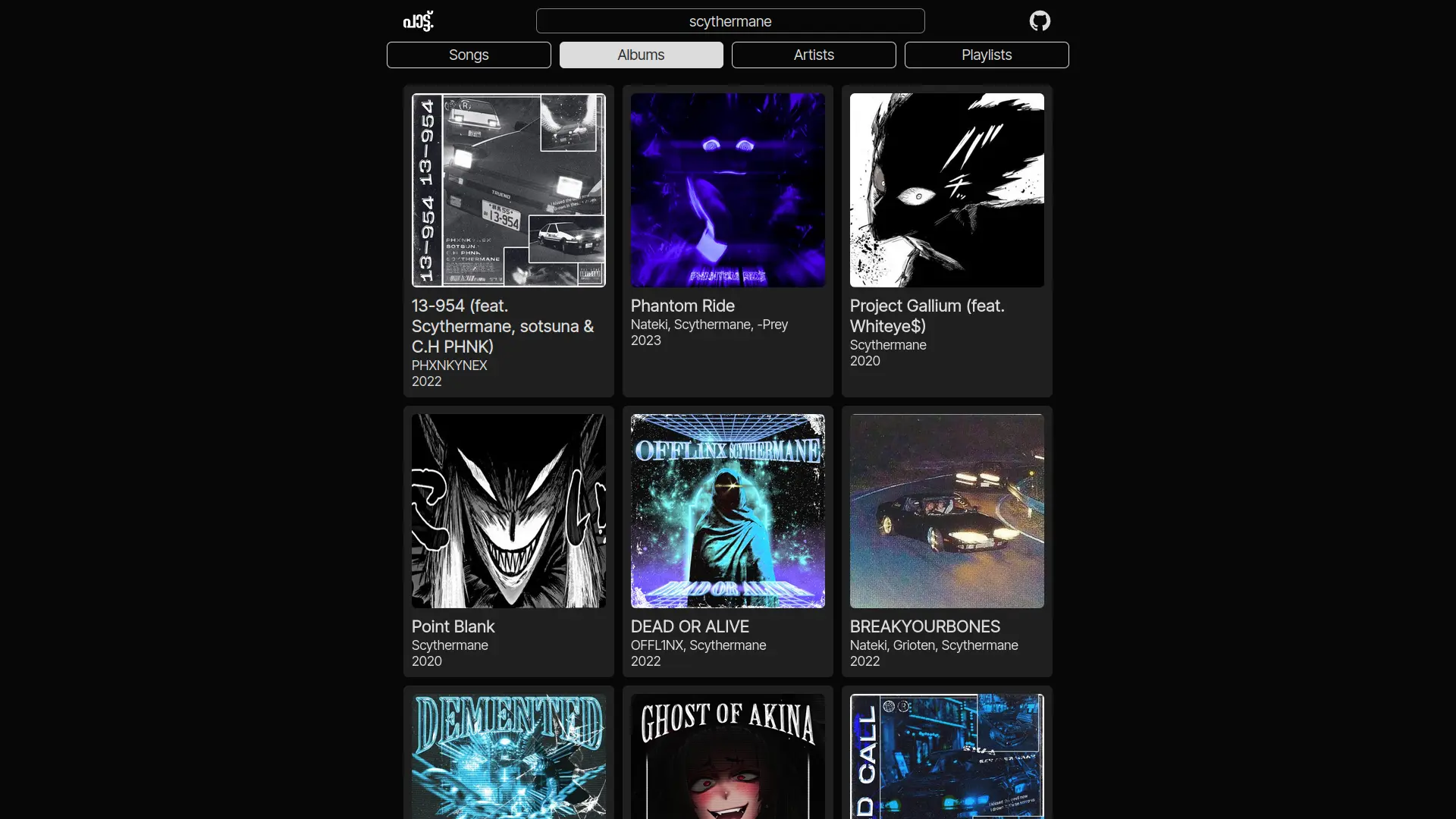Click the scythermane search field
The width and height of the screenshot is (1456, 819).
pos(730,21)
